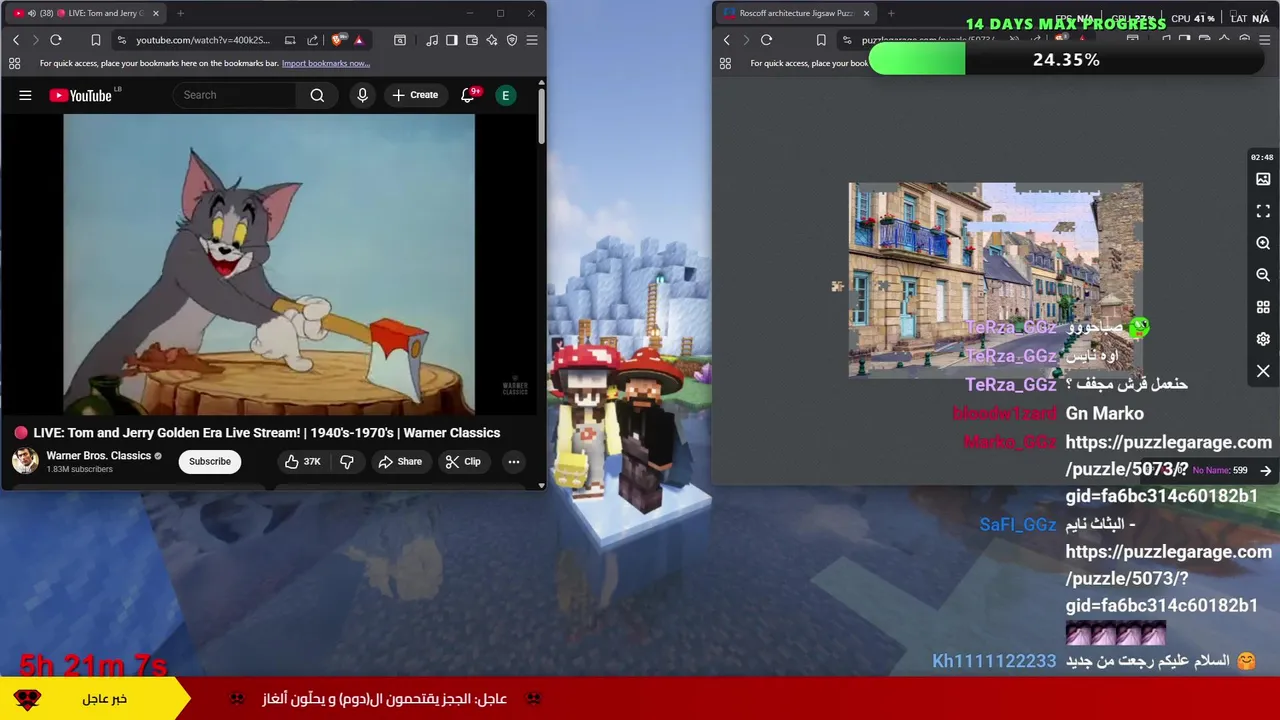Zoom in on the puzzle
1280x720 pixels.
click(x=1263, y=243)
